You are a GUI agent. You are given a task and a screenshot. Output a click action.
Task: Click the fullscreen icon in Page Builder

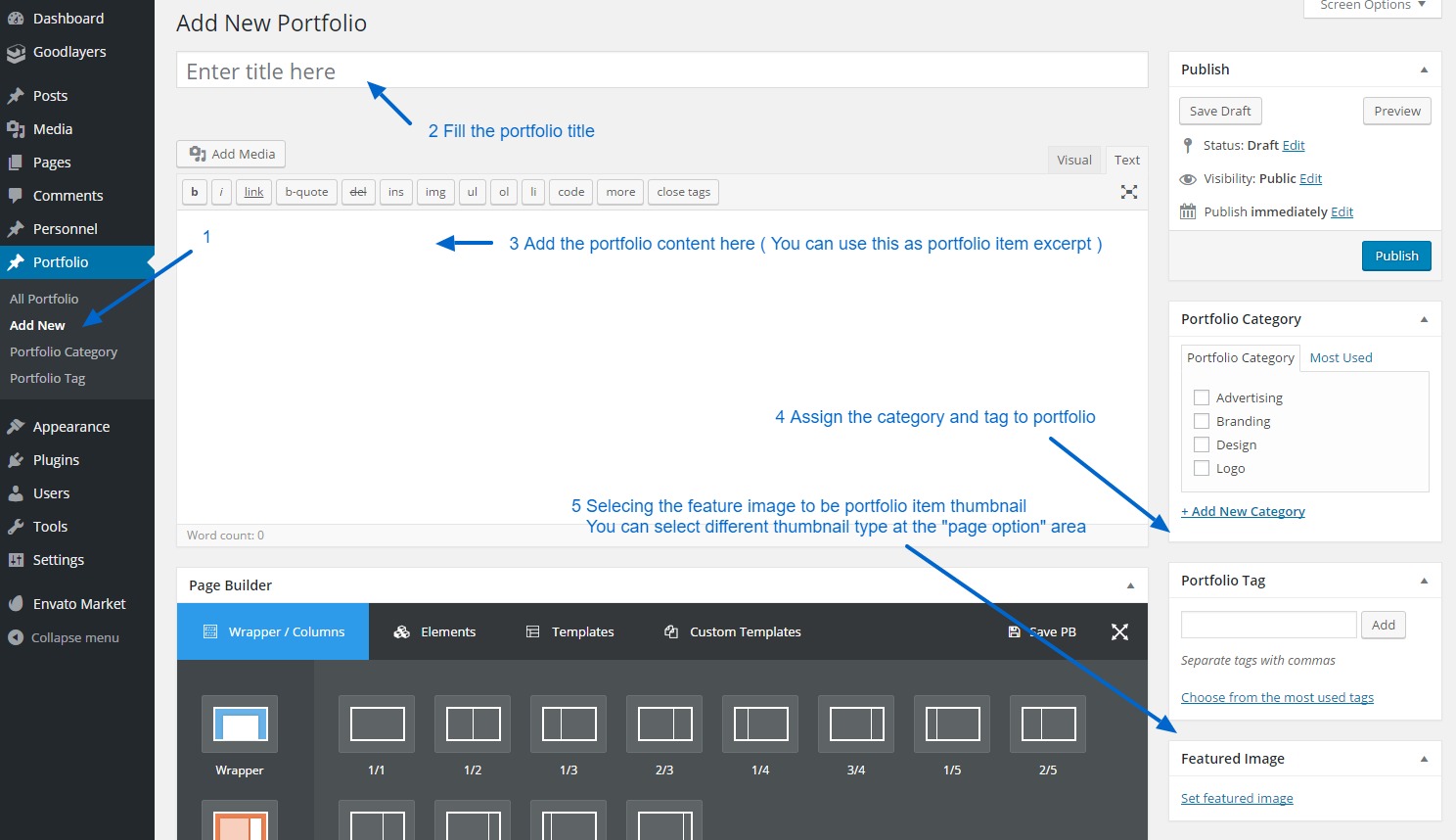click(1119, 632)
